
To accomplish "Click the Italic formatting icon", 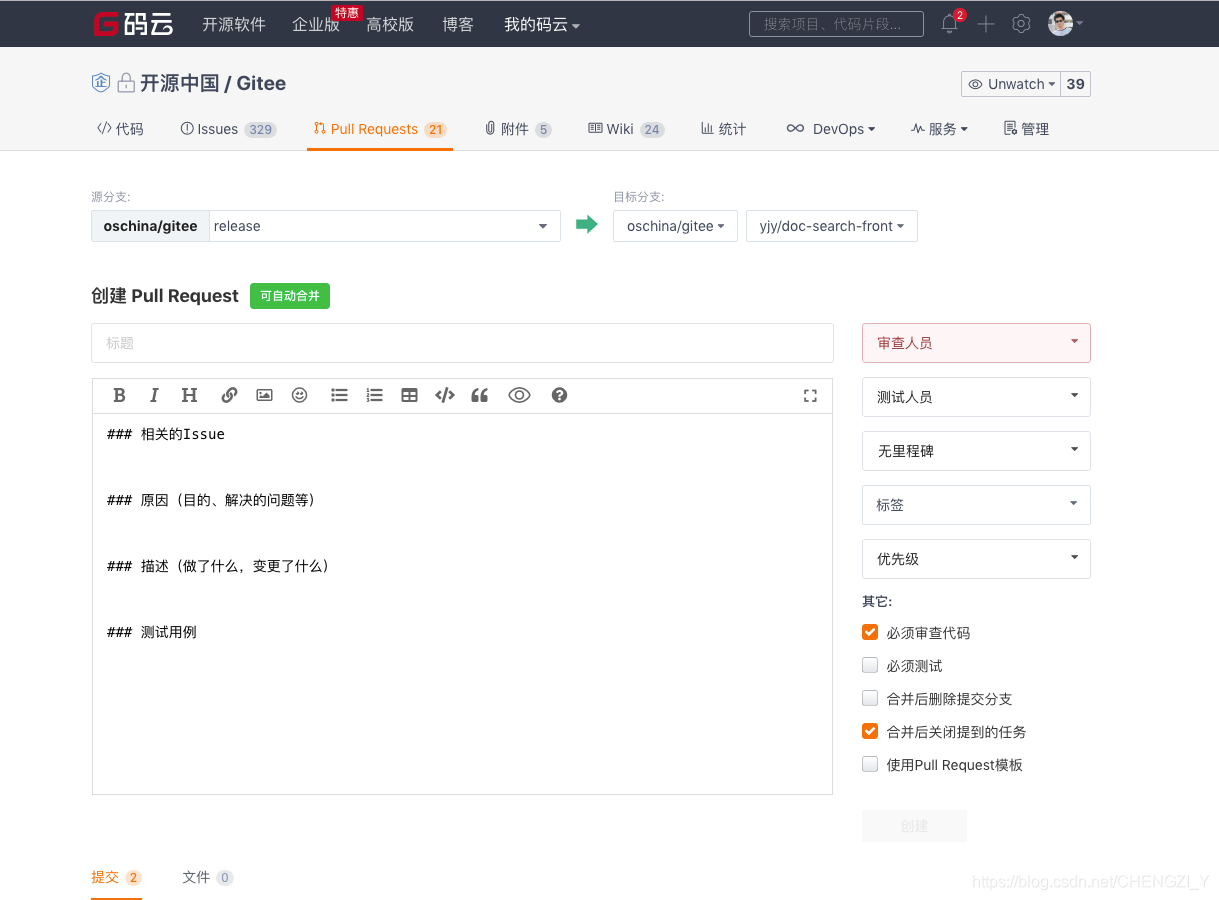I will click(x=154, y=395).
